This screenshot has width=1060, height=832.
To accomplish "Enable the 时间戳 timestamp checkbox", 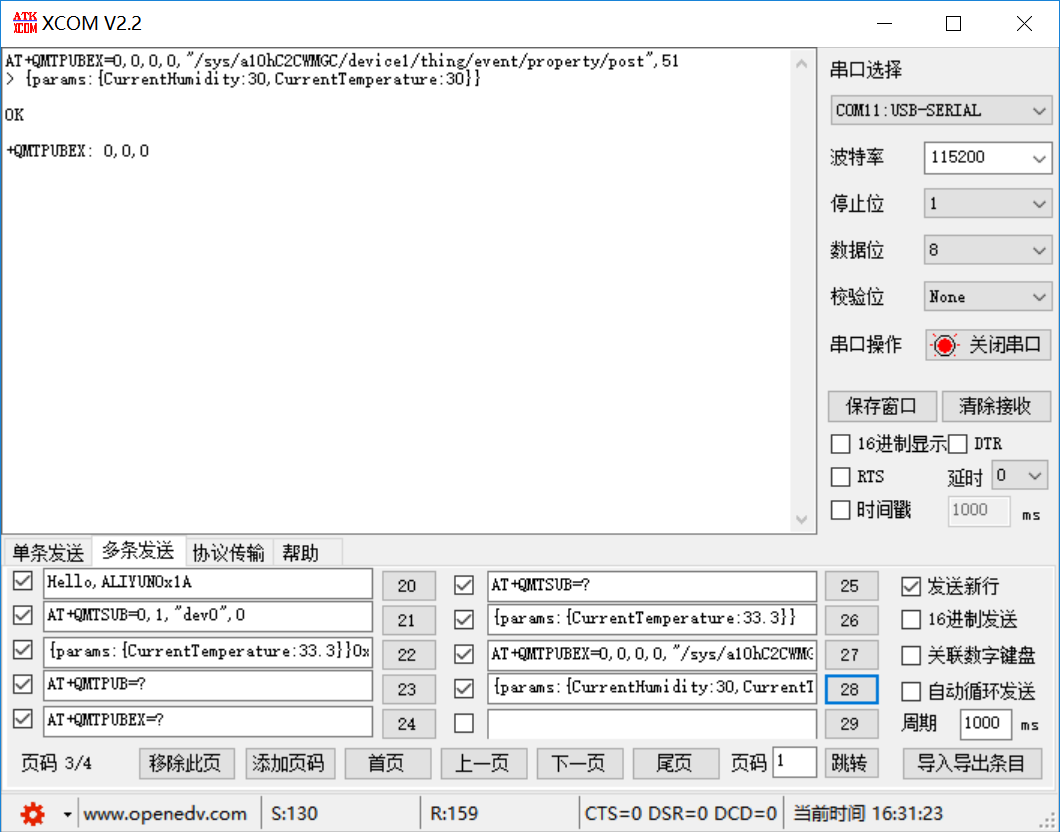I will click(x=840, y=510).
